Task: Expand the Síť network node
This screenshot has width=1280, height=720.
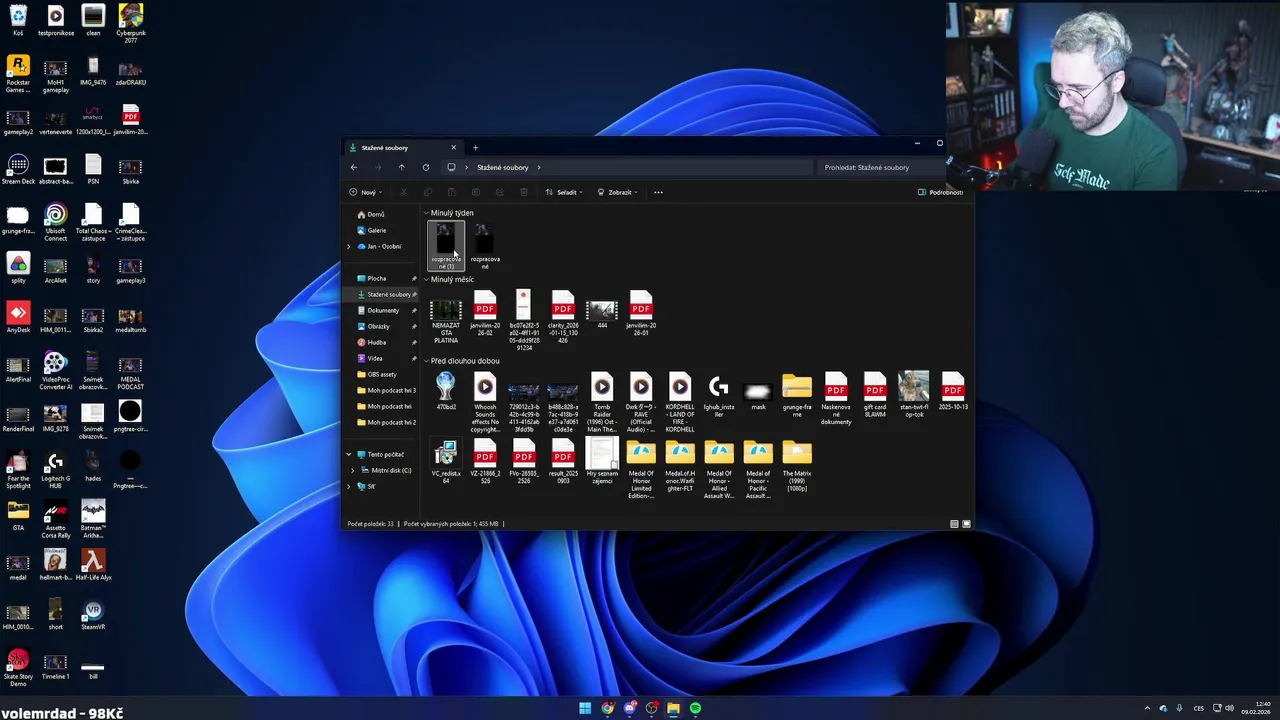Action: click(349, 486)
